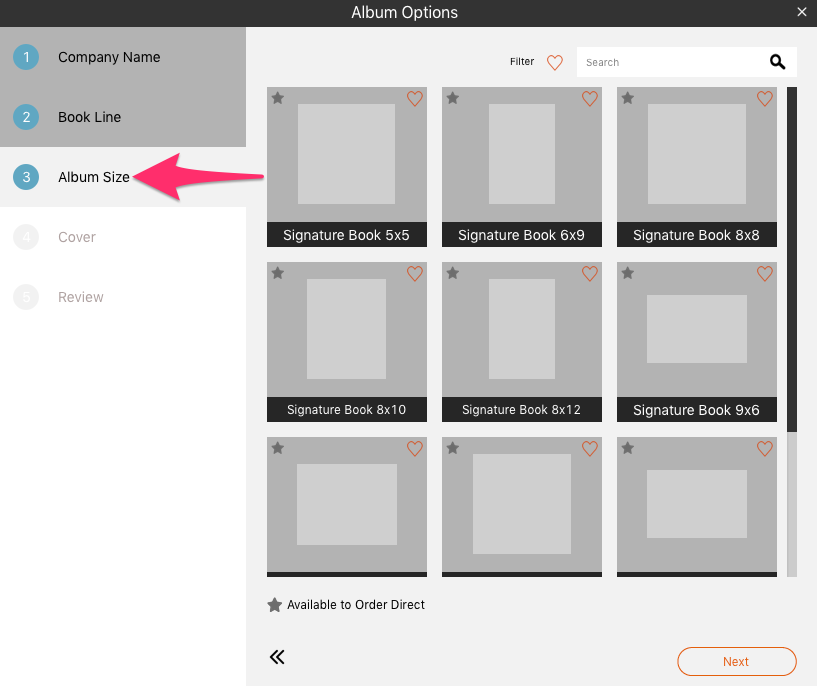Click heart icon on Signature Book 8x10
817x686 pixels.
(415, 274)
